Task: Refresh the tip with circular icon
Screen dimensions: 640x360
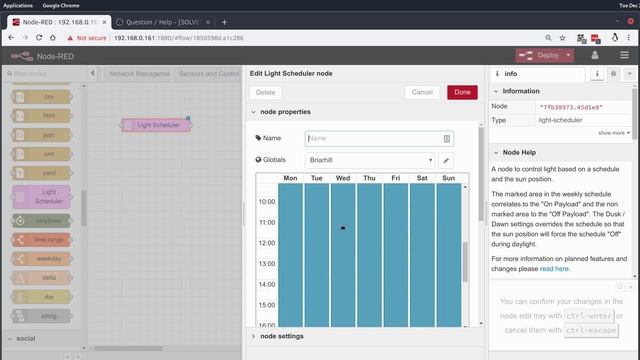Action: point(620,287)
